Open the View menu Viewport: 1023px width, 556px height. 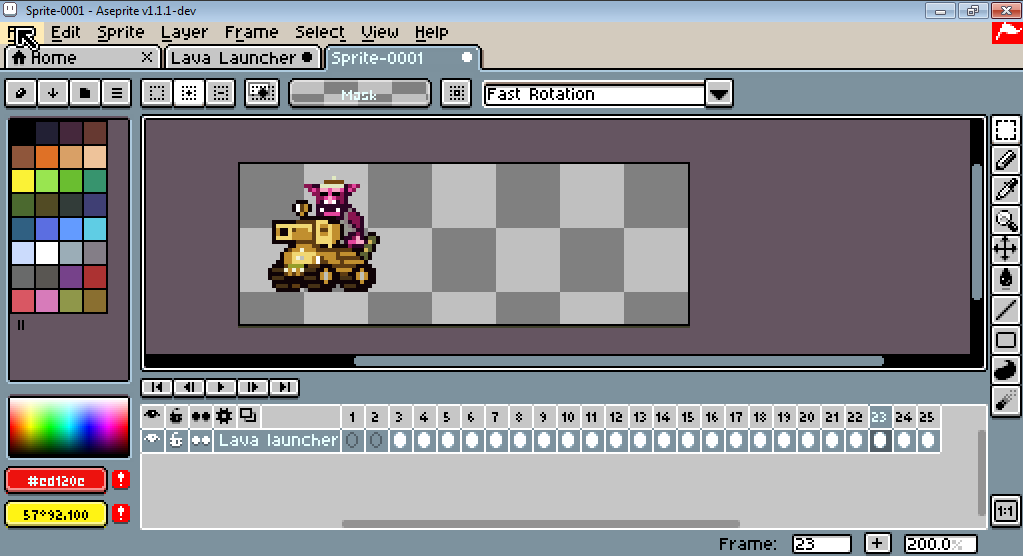[380, 33]
